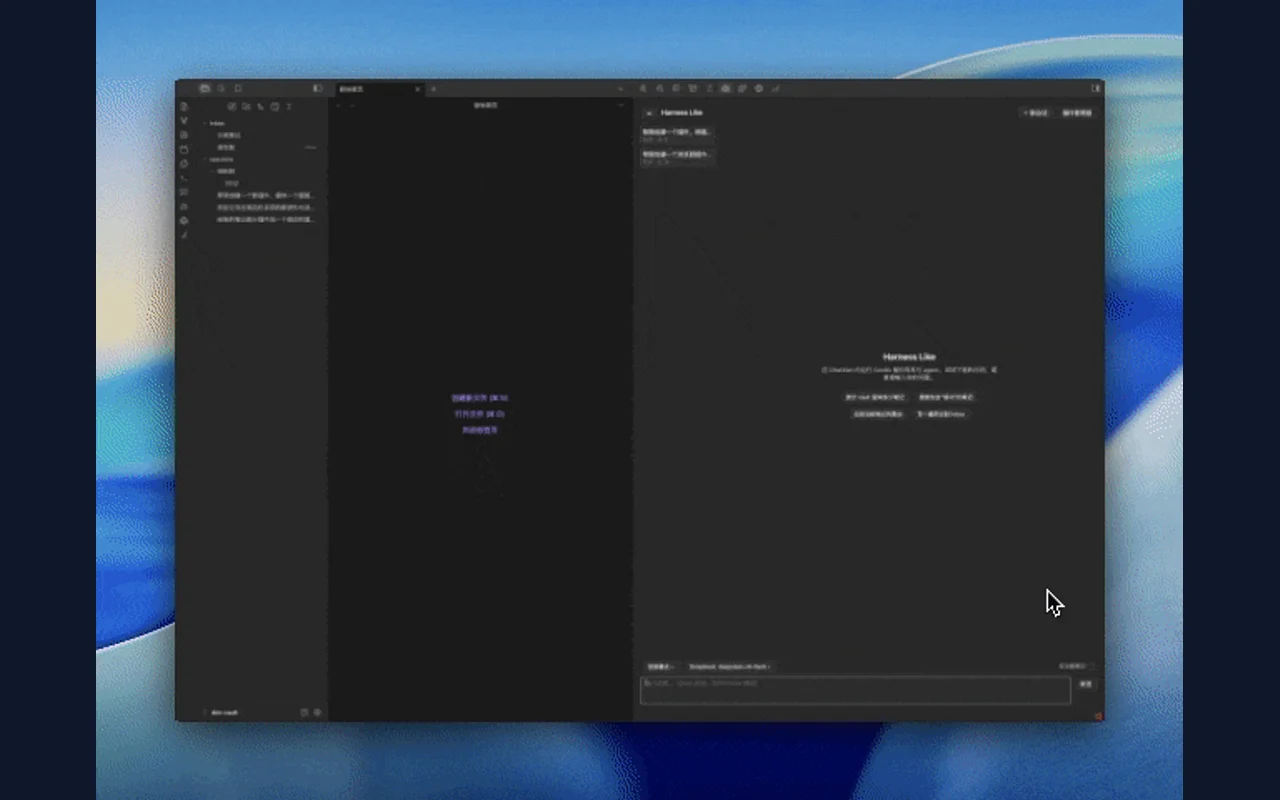The width and height of the screenshot is (1280, 800).
Task: Open help from the sidebar bottom
Action: tap(305, 713)
